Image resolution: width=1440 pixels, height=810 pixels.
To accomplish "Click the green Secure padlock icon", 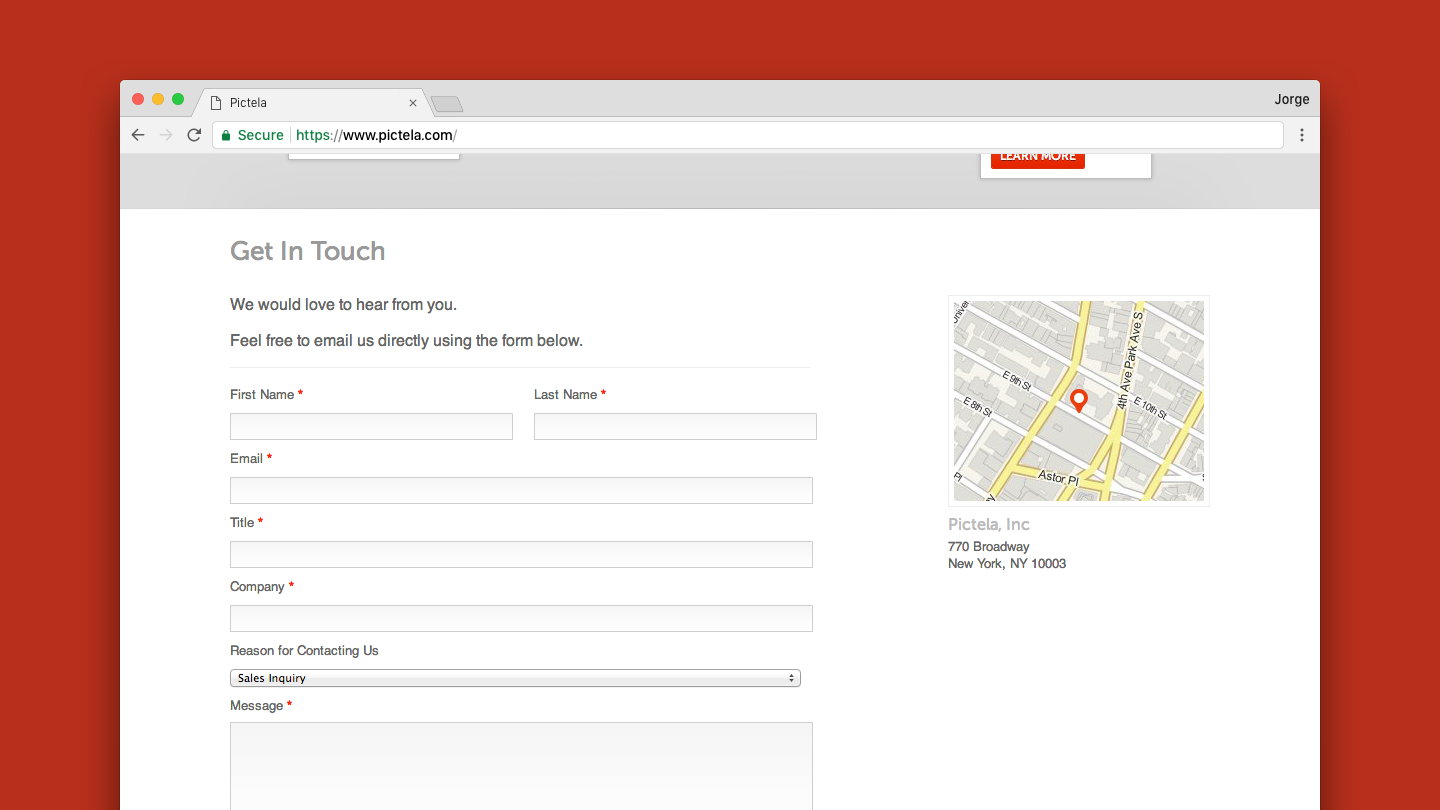I will 226,135.
